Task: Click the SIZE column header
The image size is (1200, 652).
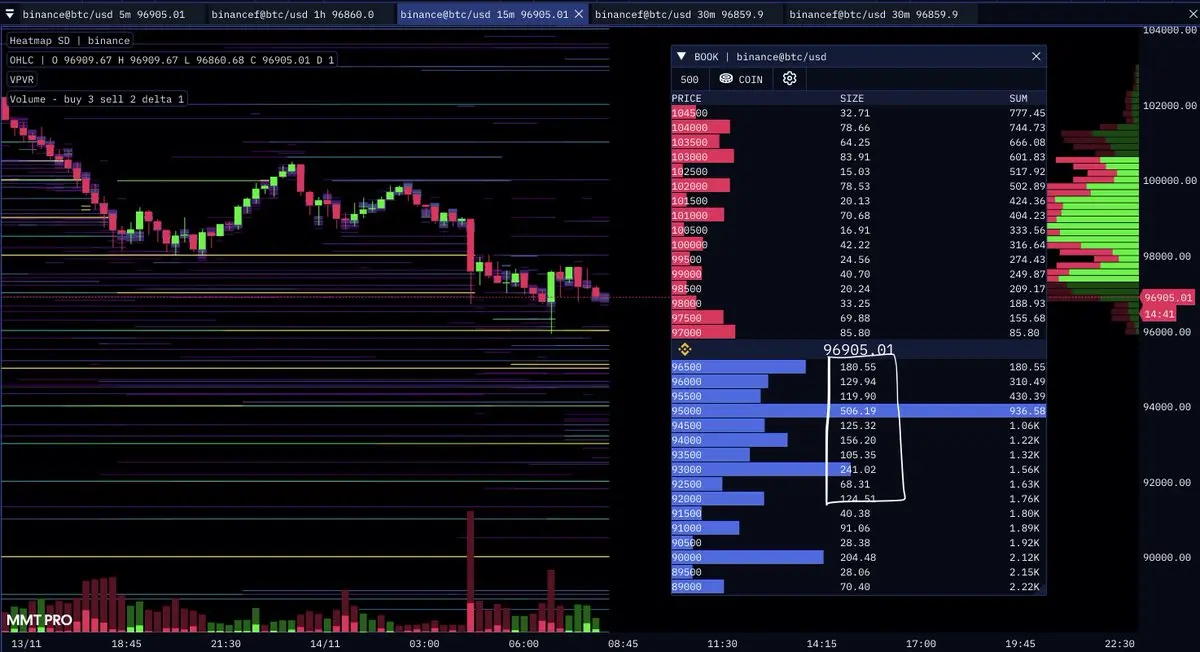Action: [852, 99]
